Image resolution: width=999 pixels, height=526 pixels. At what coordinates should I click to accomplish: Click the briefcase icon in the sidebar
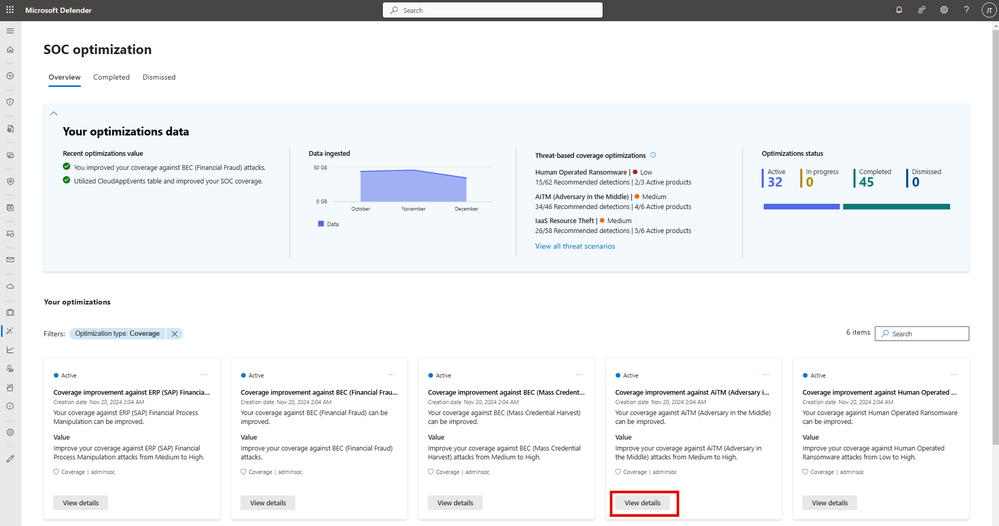point(10,313)
